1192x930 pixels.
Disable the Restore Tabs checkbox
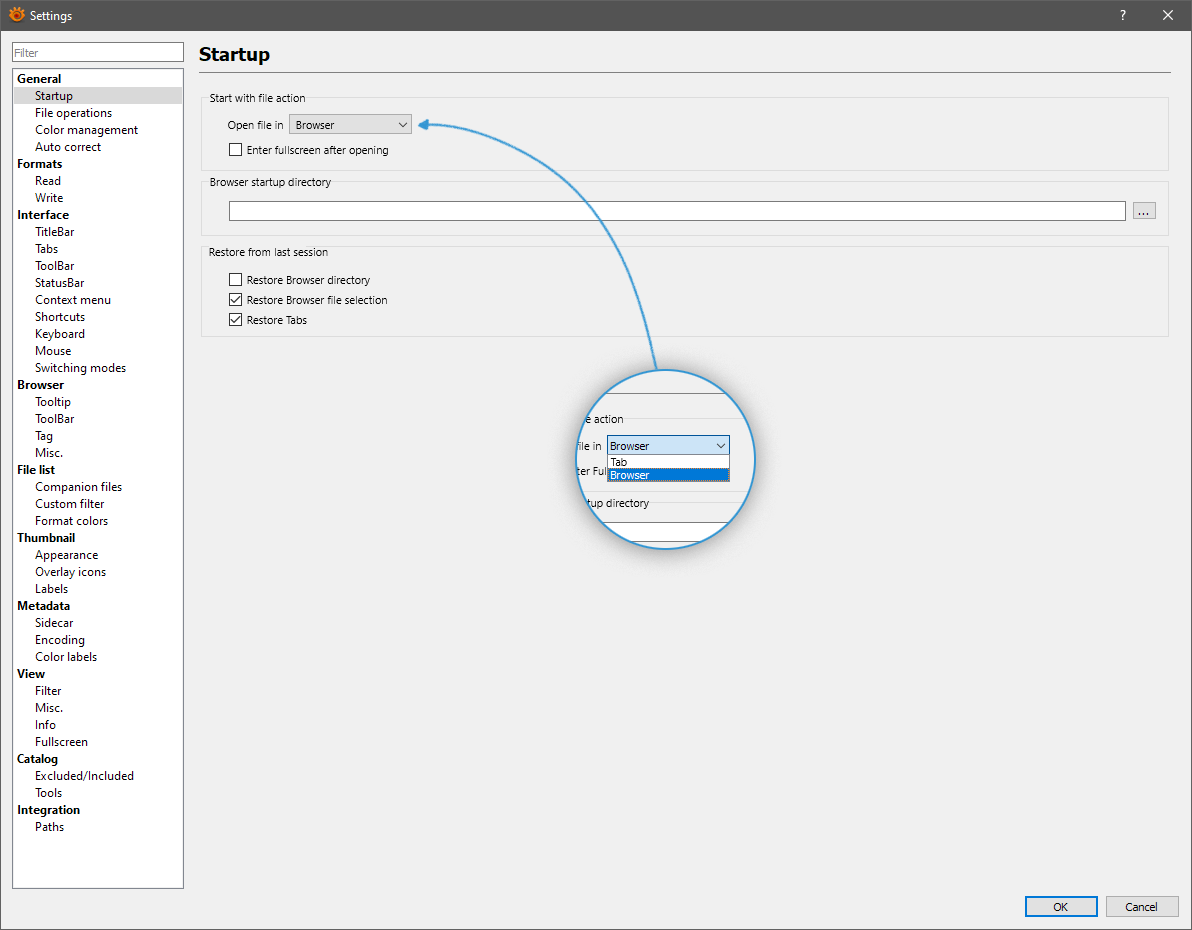(236, 320)
